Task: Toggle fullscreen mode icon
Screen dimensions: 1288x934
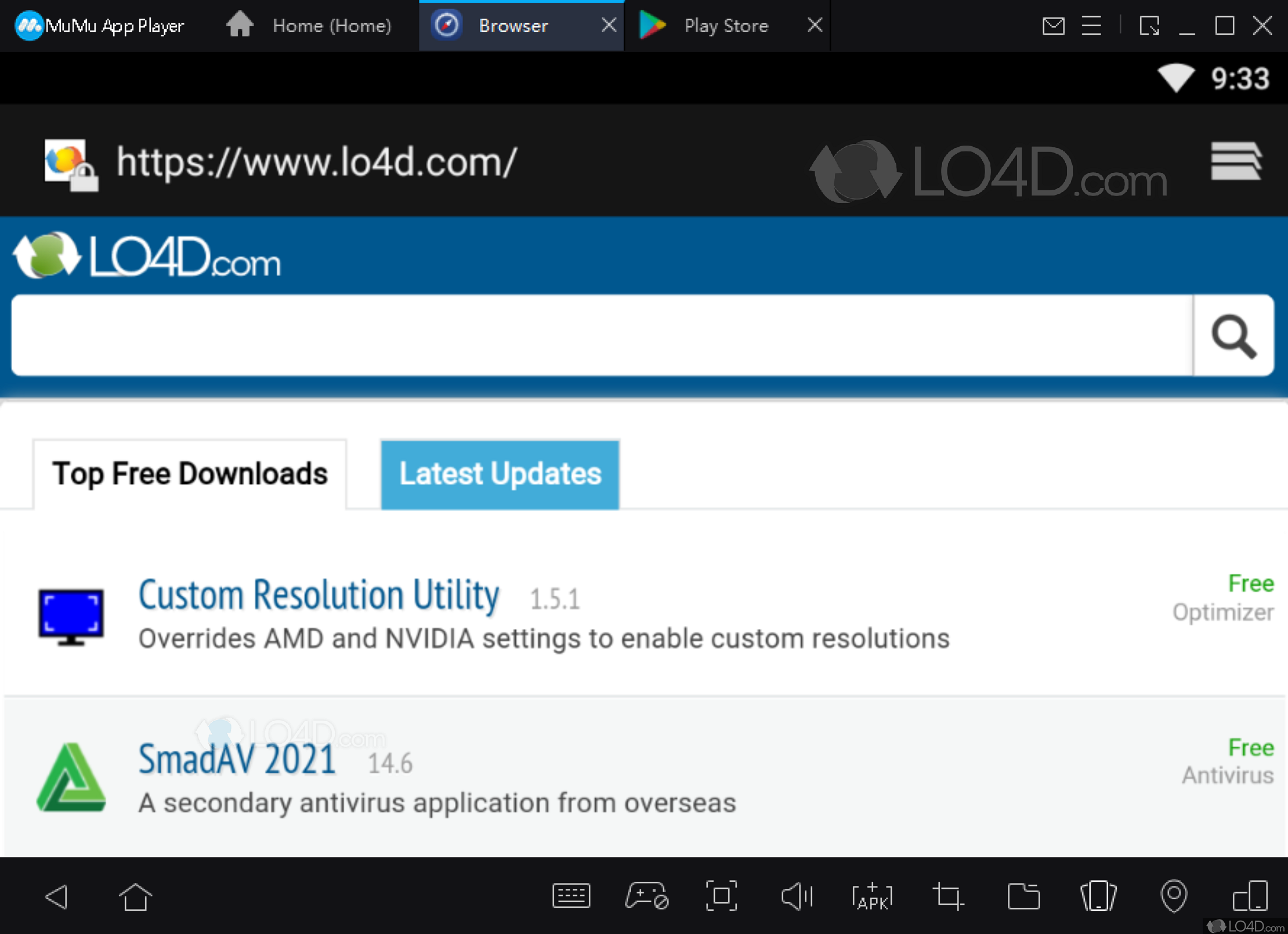Action: click(721, 896)
